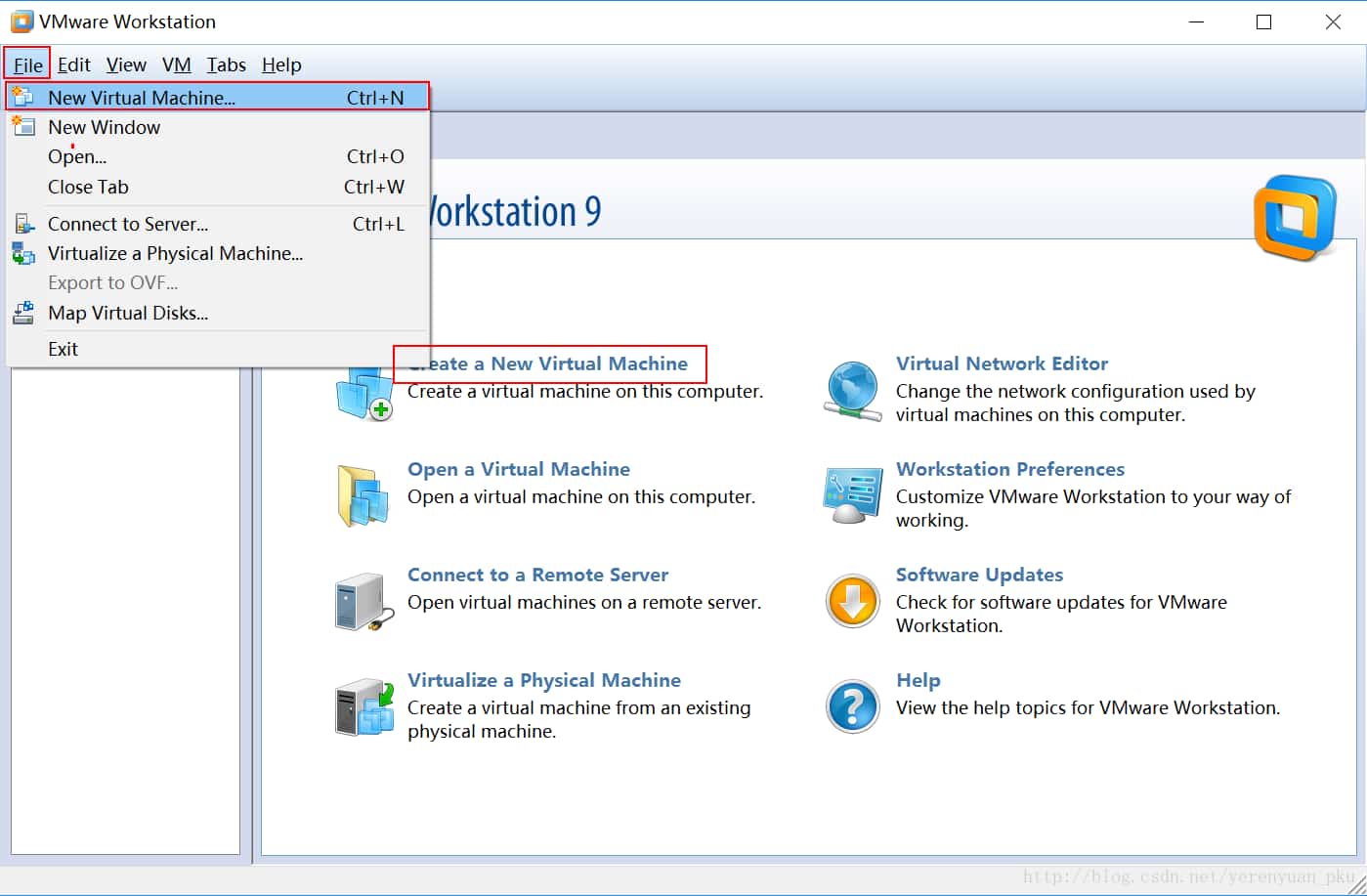The image size is (1367, 896).
Task: Click the Connect to Server icon in File menu
Action: point(23,223)
